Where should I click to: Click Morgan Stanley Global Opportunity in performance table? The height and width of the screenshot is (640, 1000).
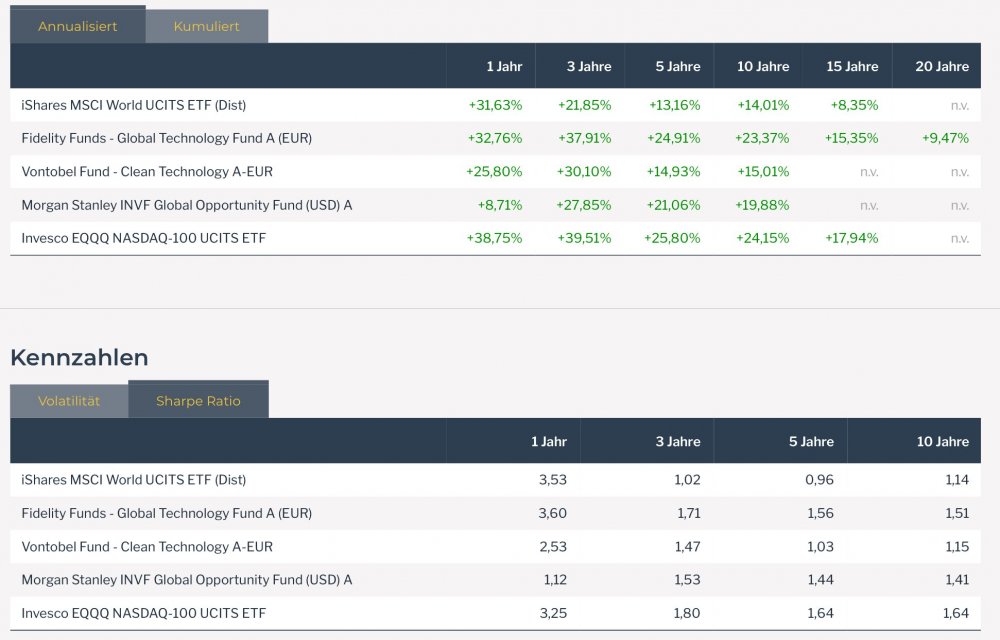186,205
